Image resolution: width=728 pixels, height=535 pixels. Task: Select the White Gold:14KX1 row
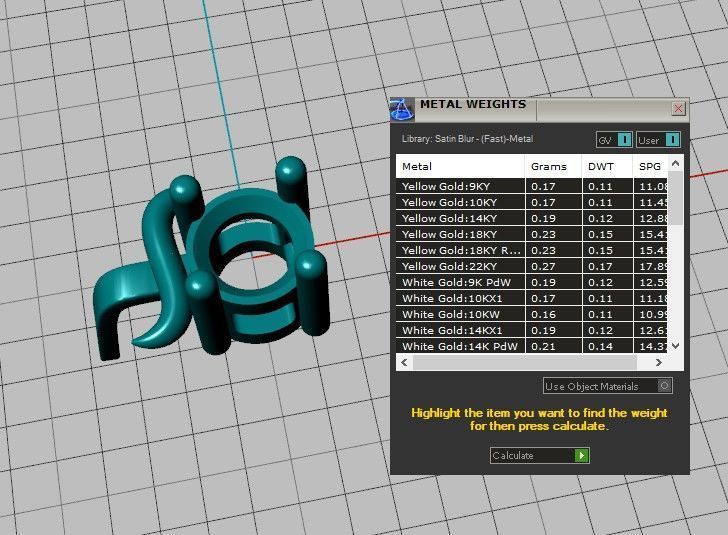(532, 330)
